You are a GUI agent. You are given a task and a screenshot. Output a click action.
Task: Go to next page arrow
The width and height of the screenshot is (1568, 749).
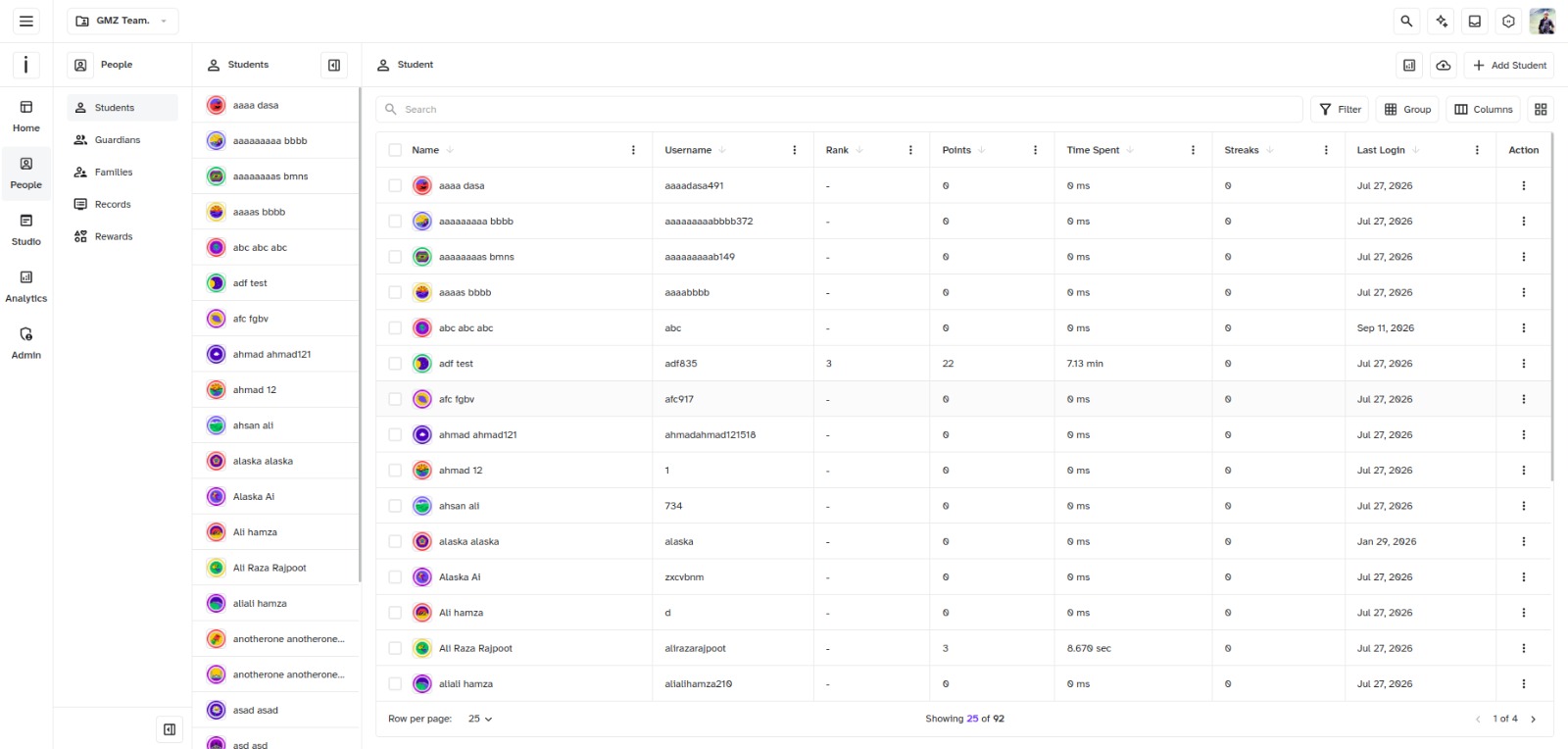coord(1534,719)
